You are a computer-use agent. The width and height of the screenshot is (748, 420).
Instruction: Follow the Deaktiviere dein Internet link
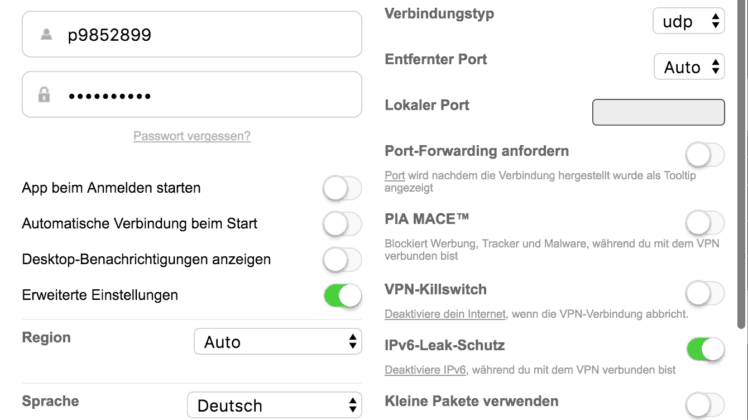click(445, 314)
